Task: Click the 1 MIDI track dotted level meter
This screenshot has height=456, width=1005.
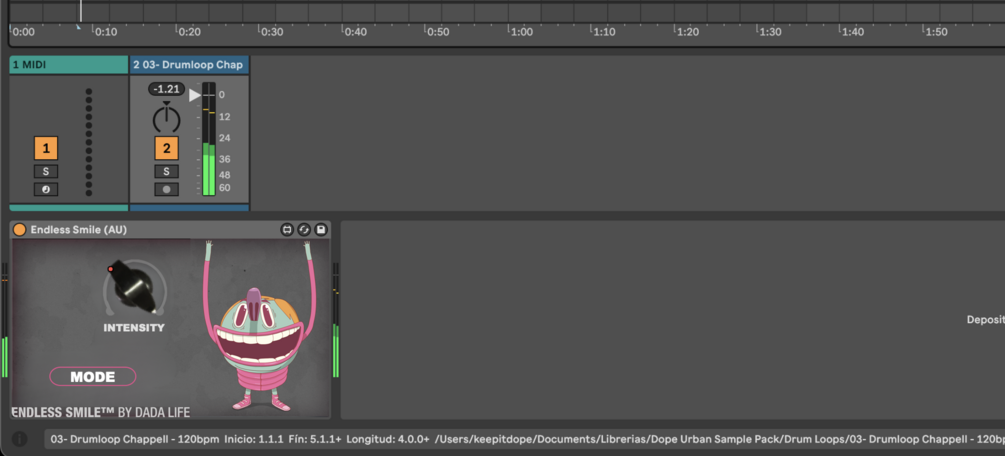Action: [x=88, y=142]
